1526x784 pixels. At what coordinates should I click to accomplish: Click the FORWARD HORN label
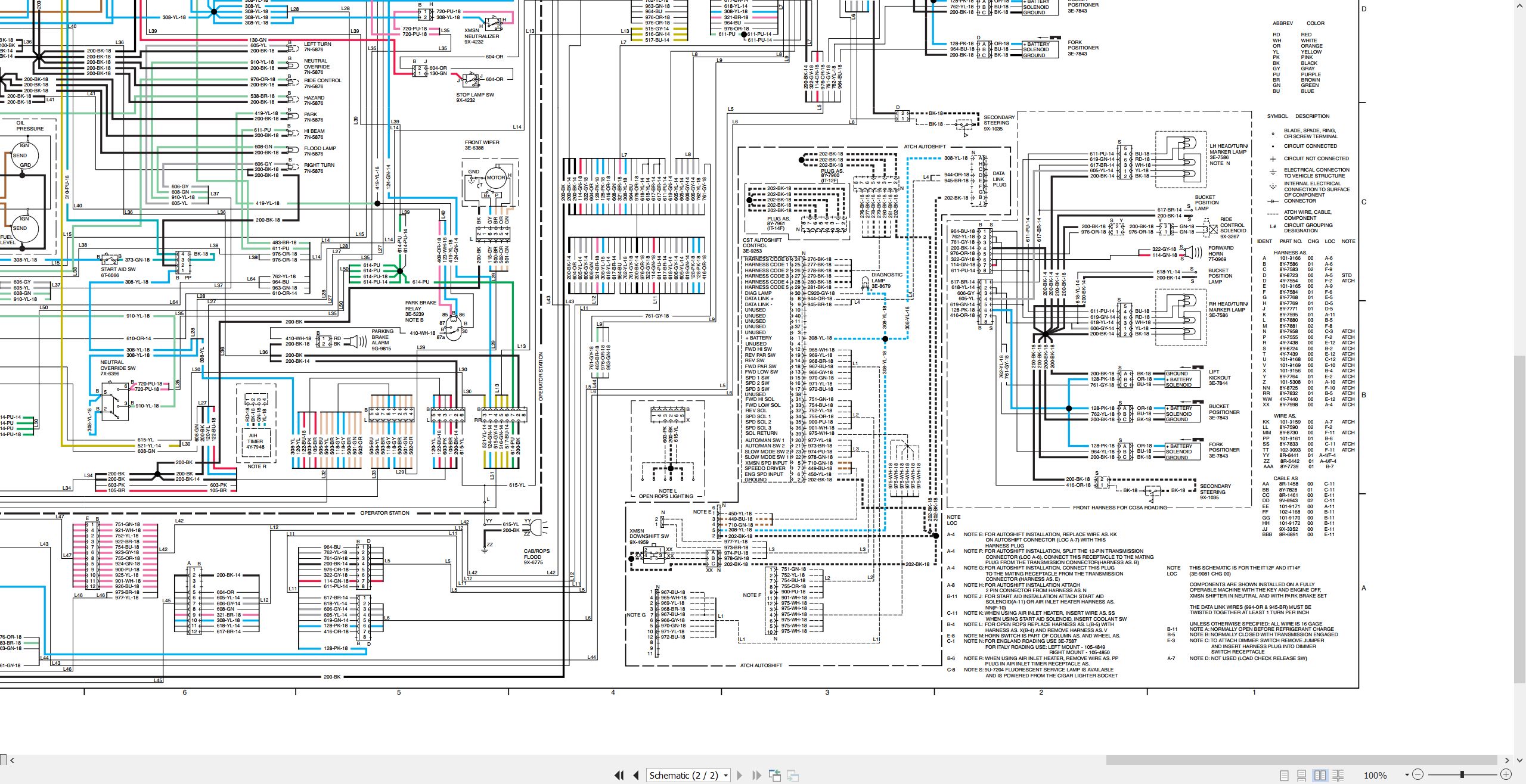pos(1220,251)
